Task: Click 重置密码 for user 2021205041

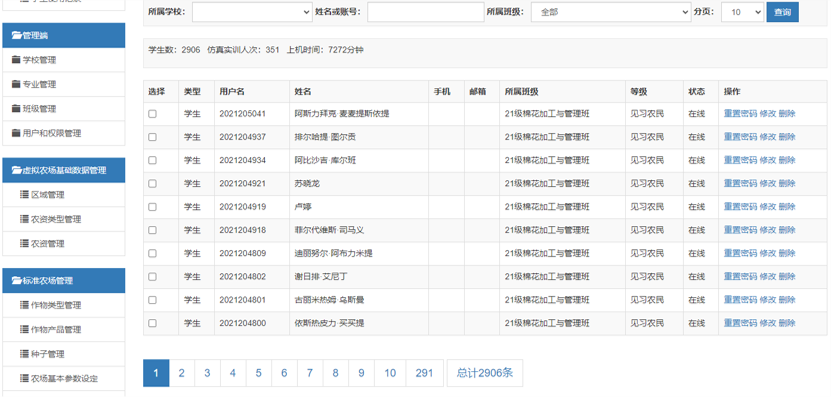Action: click(x=740, y=113)
